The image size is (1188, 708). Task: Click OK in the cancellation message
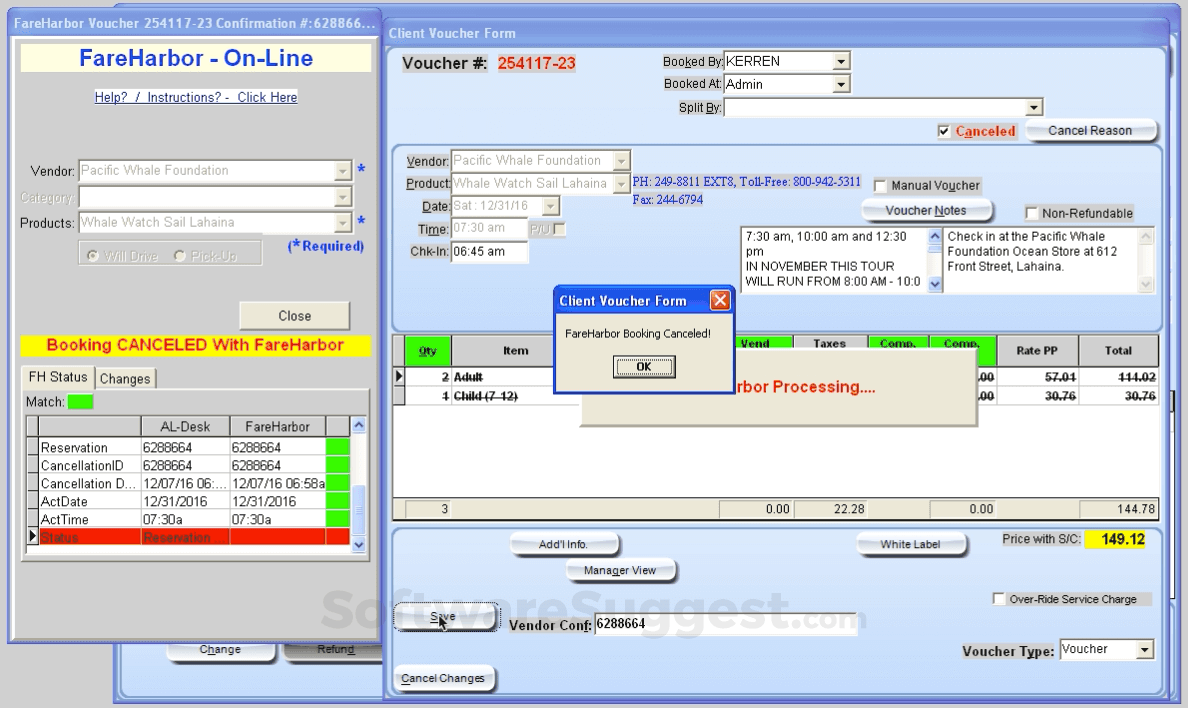pyautogui.click(x=643, y=367)
